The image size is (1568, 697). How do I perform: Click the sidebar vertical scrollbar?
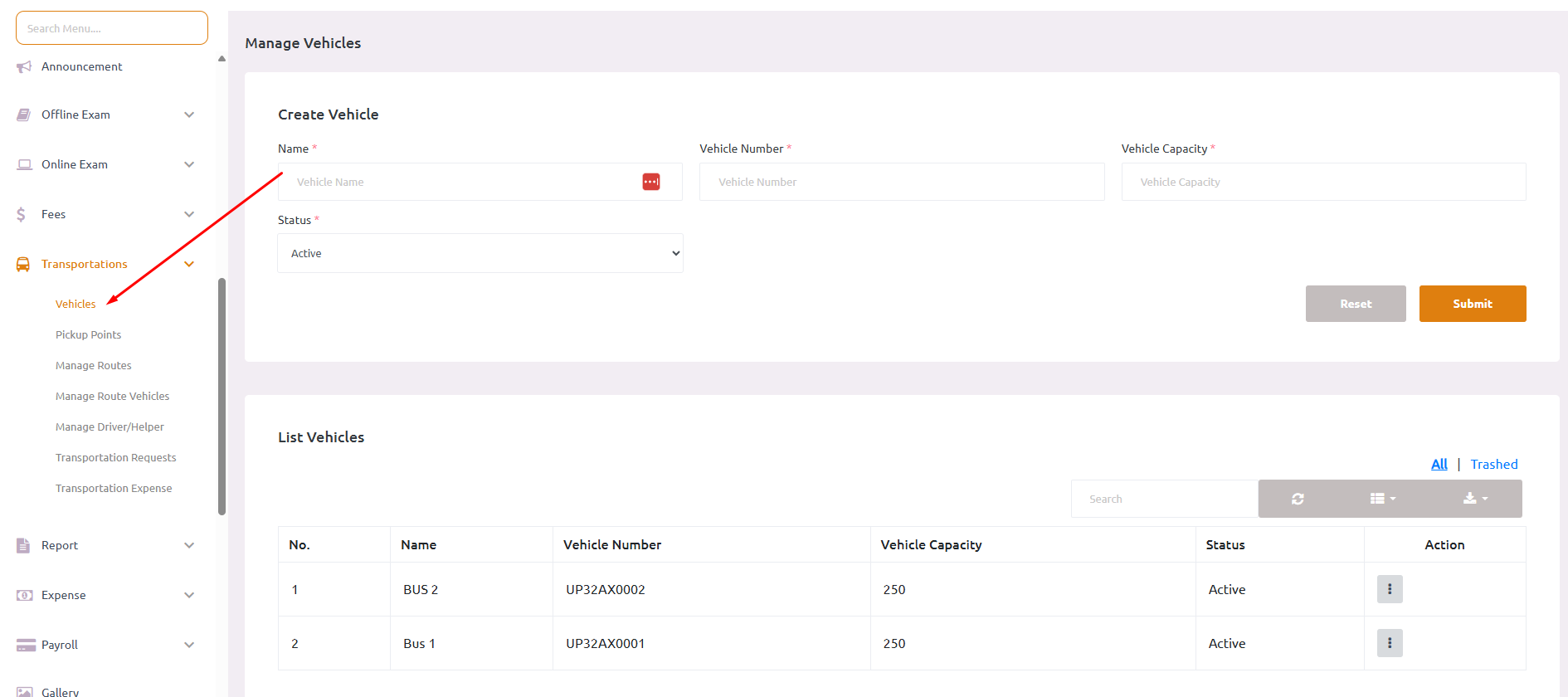click(222, 395)
